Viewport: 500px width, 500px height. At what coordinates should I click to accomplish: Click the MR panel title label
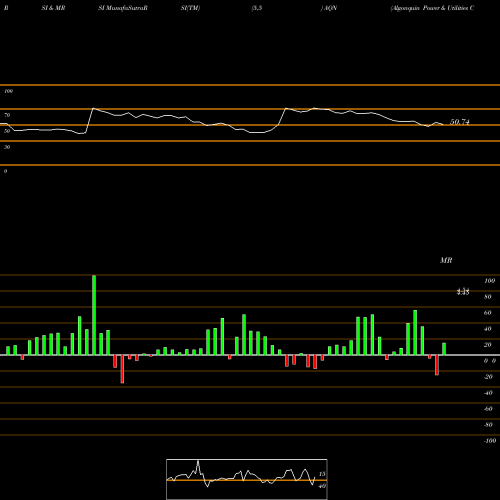(x=446, y=260)
